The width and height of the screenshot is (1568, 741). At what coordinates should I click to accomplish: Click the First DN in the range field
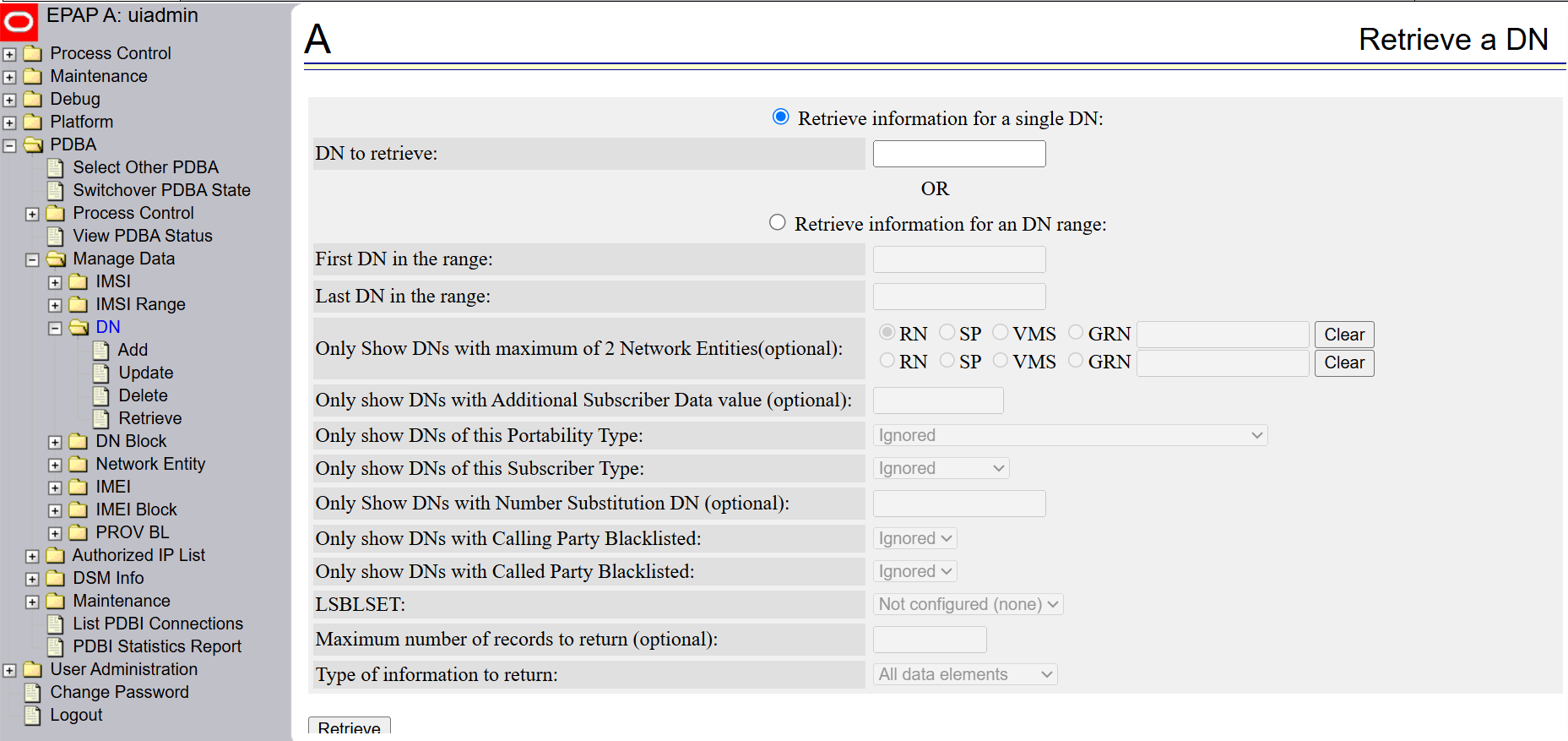959,259
